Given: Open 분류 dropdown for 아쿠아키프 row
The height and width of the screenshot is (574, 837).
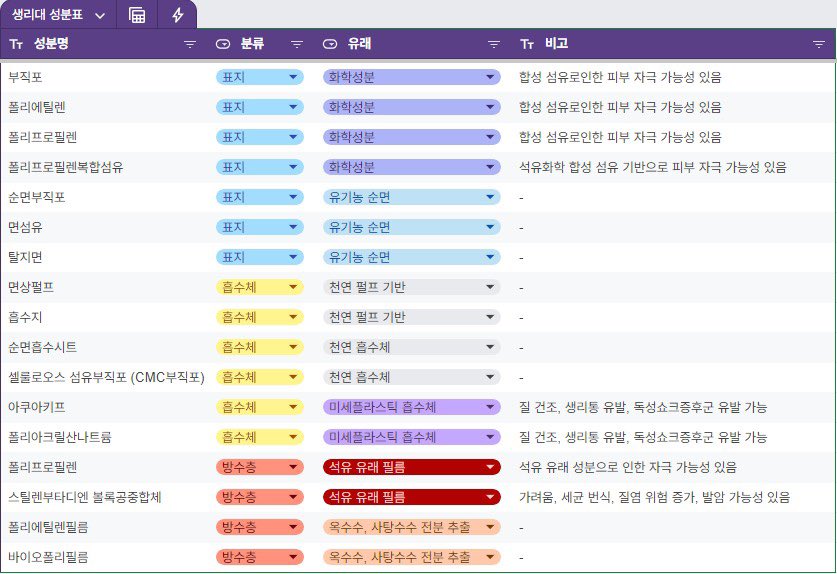Looking at the screenshot, I should [293, 407].
